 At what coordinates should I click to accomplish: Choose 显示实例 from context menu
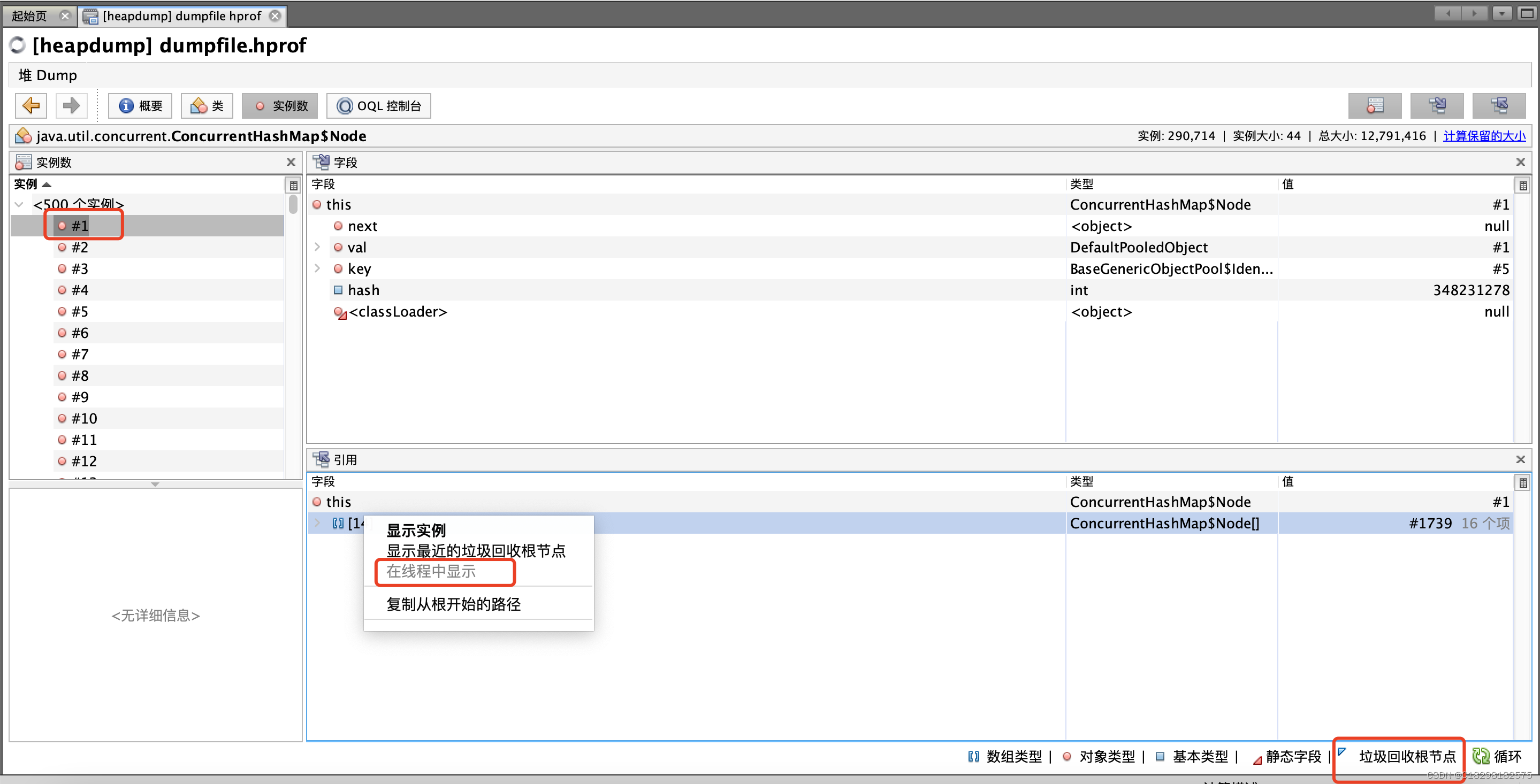pos(478,530)
